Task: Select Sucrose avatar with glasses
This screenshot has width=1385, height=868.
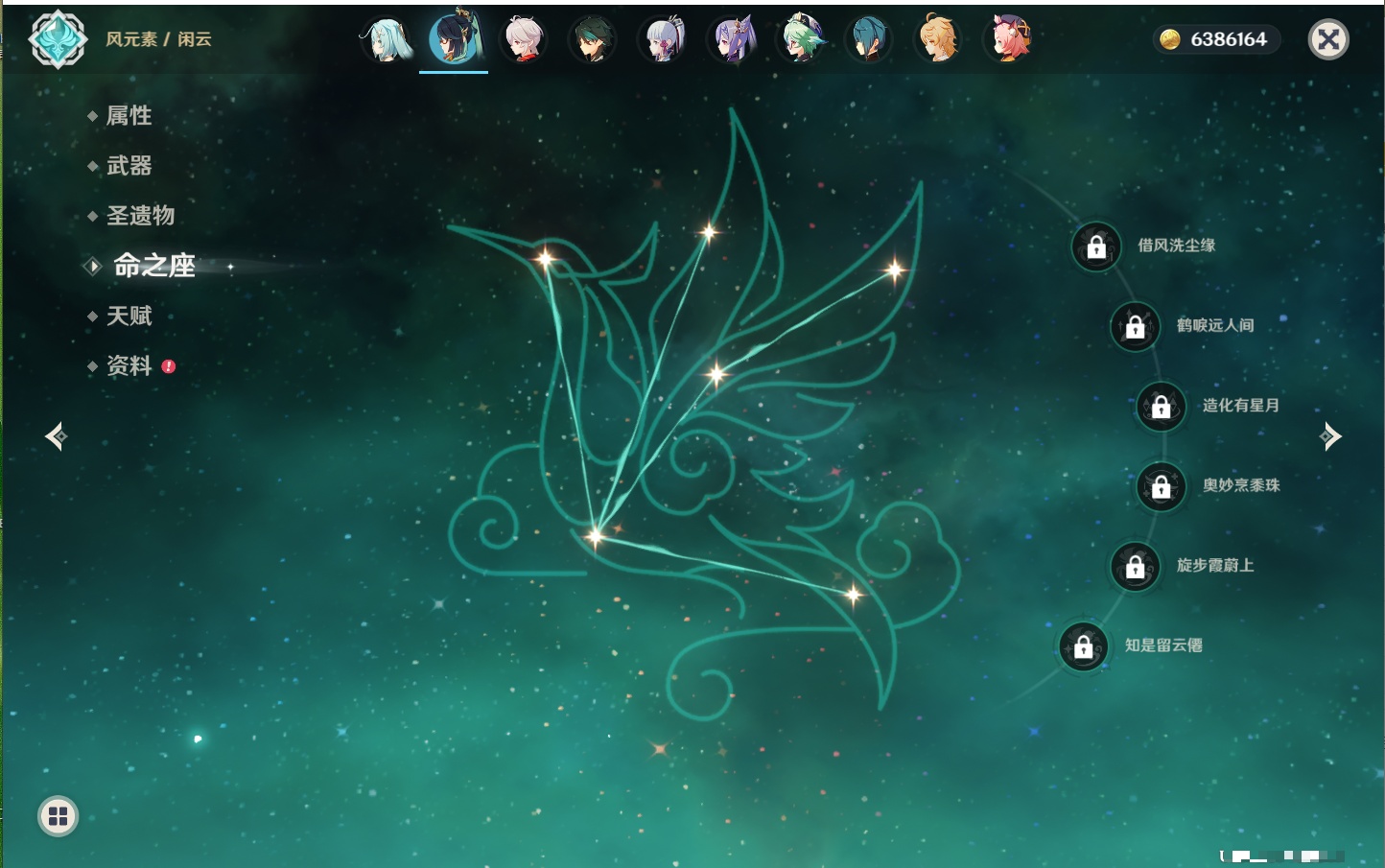Action: click(800, 40)
